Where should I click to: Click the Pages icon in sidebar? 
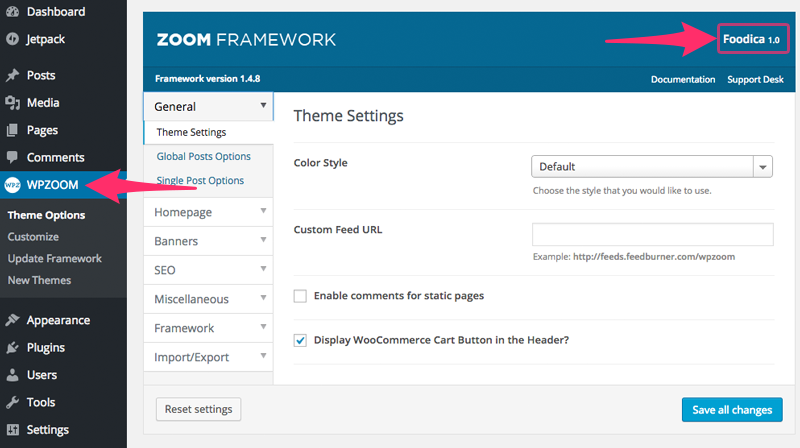[12, 130]
